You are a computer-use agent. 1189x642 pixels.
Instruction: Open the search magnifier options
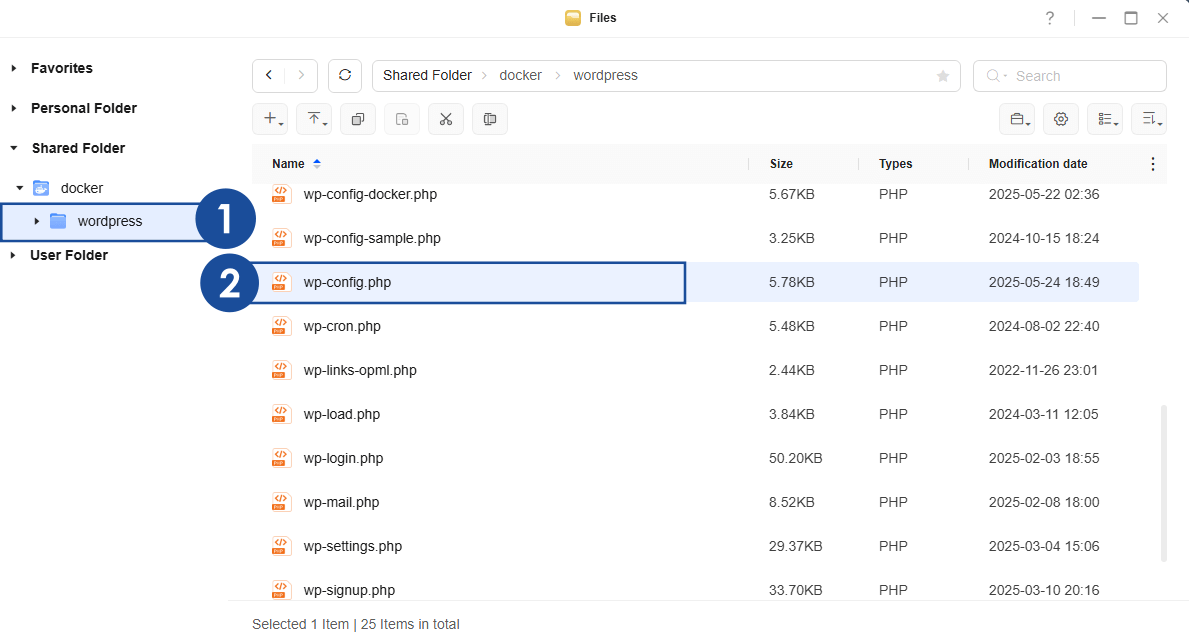coord(996,76)
